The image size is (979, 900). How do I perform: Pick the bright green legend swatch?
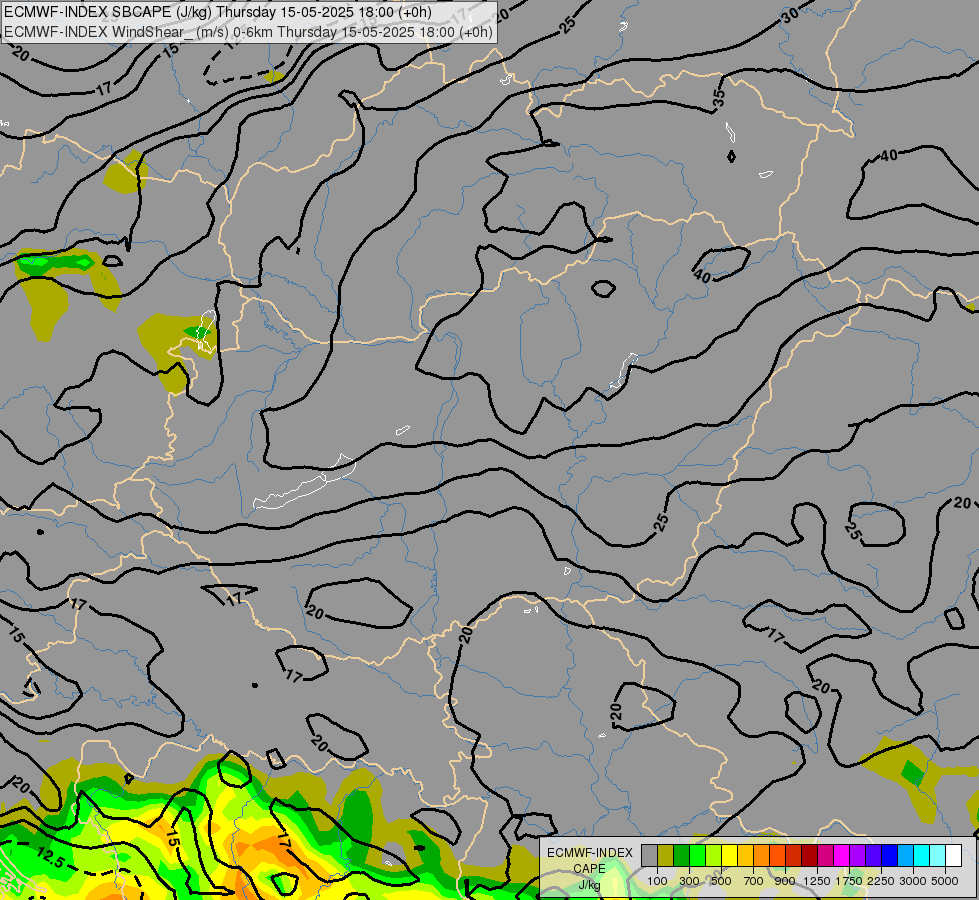pyautogui.click(x=697, y=855)
